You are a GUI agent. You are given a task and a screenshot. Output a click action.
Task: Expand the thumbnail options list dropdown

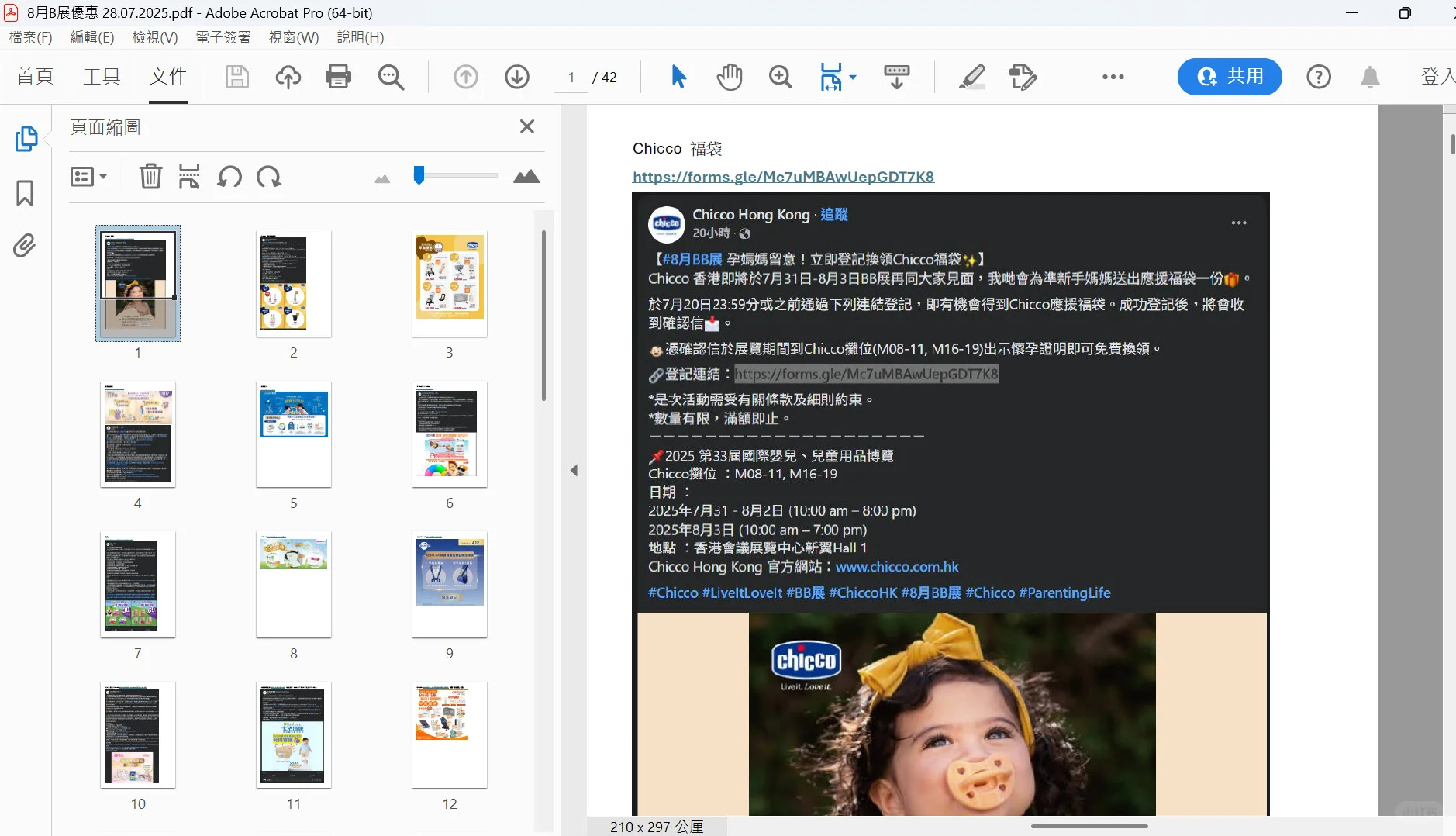pyautogui.click(x=88, y=176)
